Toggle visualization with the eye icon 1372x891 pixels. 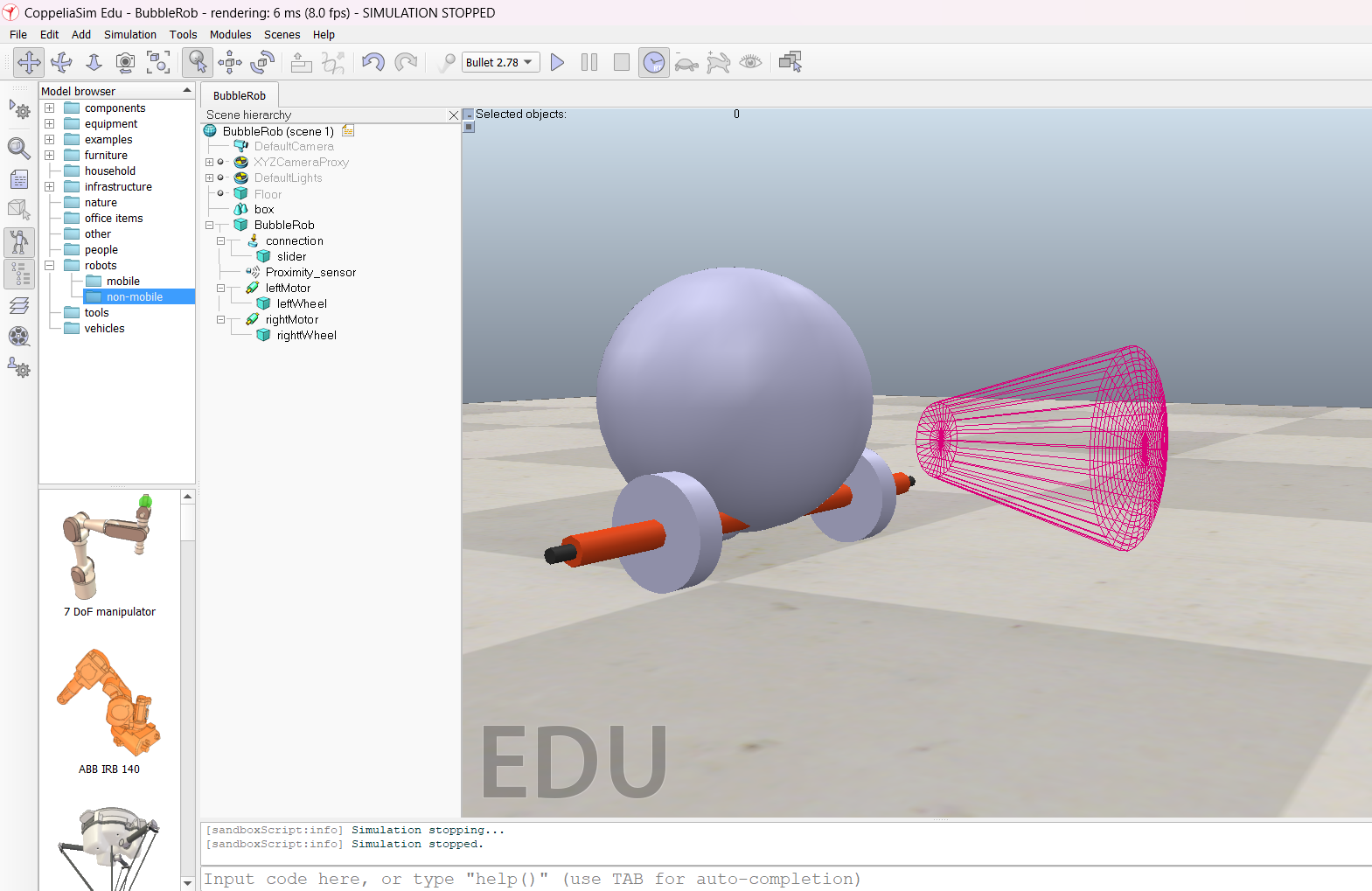[x=750, y=63]
